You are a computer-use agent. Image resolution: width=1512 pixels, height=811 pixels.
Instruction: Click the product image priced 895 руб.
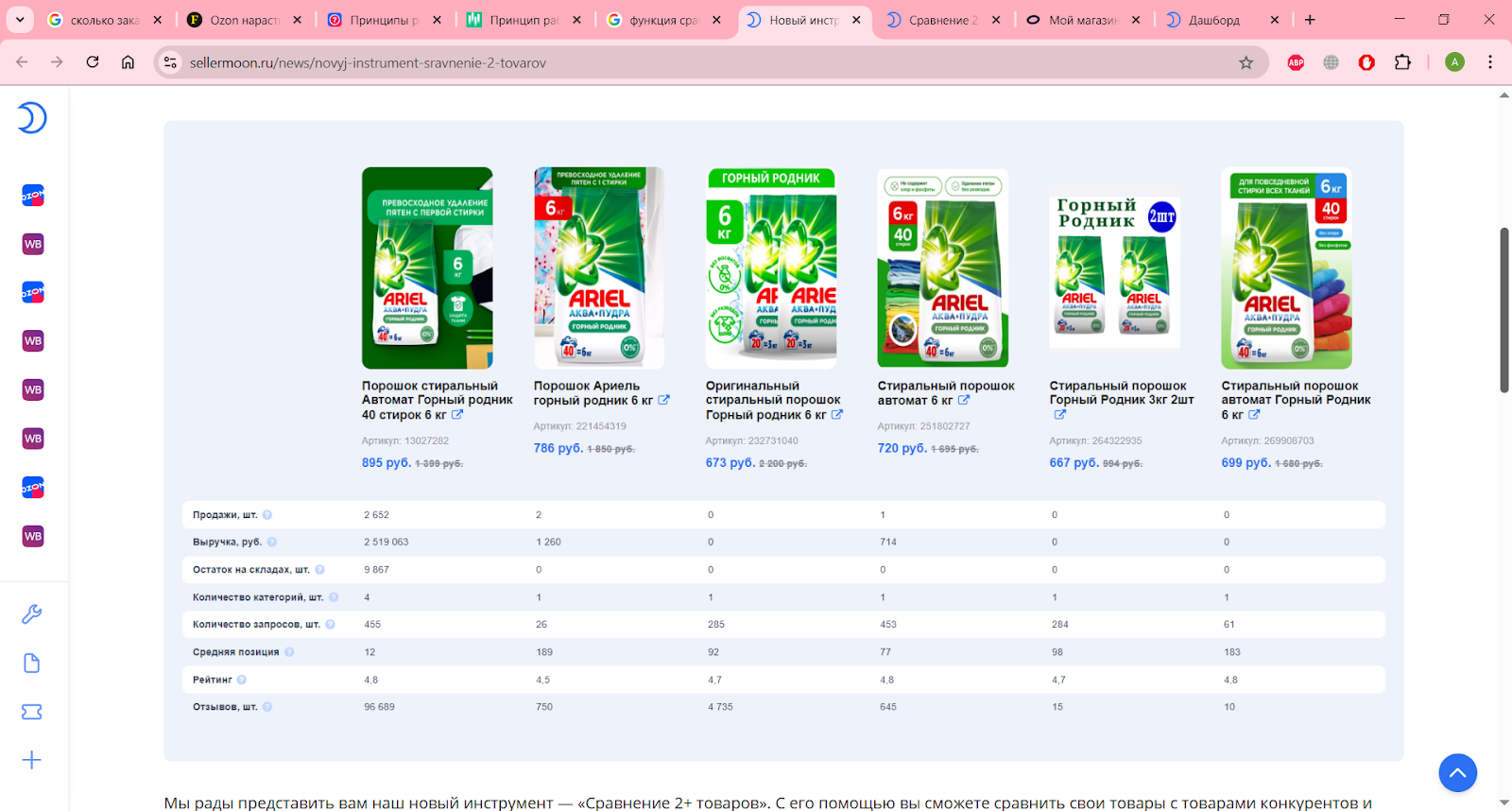click(427, 267)
